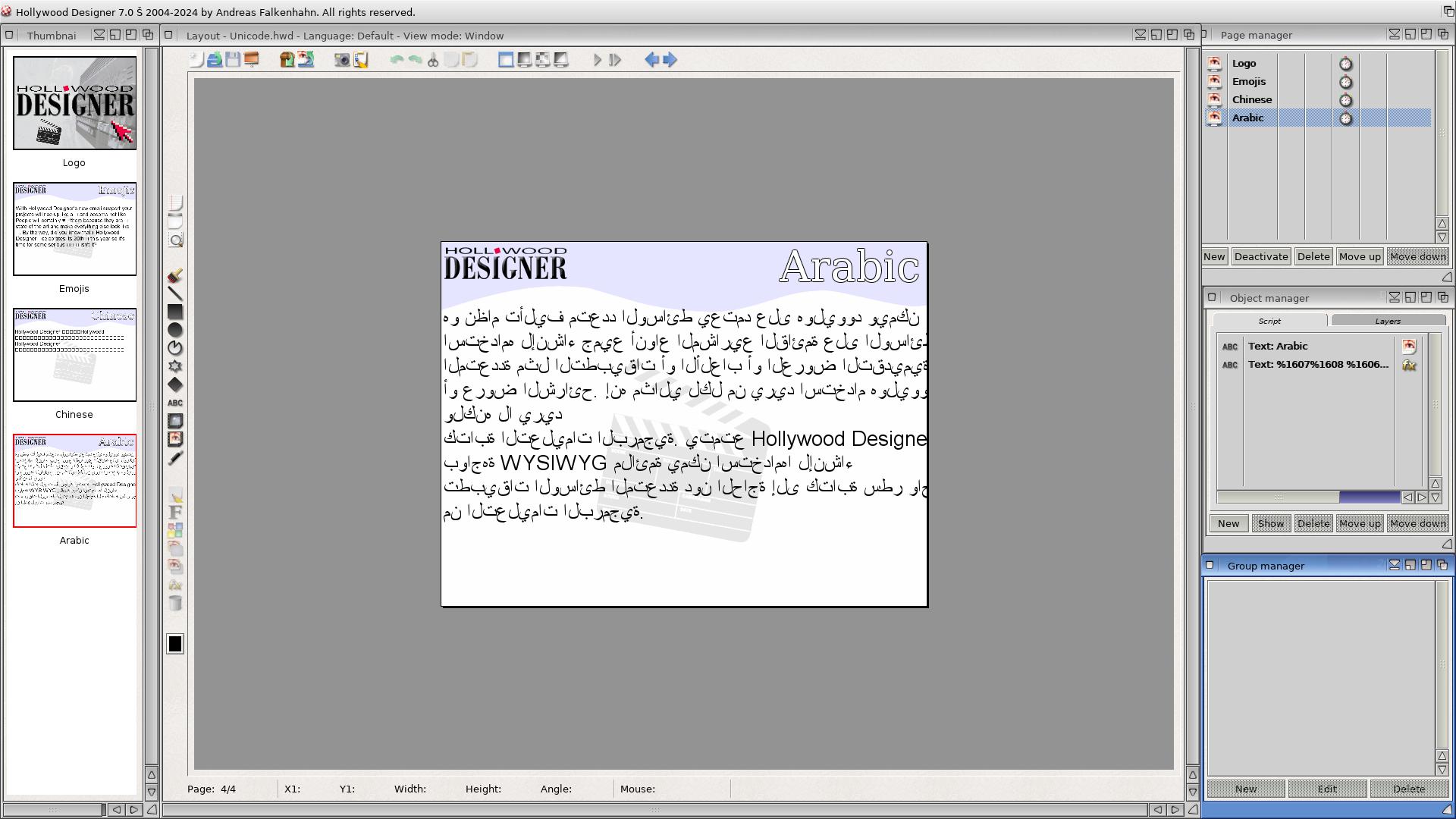
Task: Click the clipboard with pencil toolbar icon
Action: coord(361,60)
